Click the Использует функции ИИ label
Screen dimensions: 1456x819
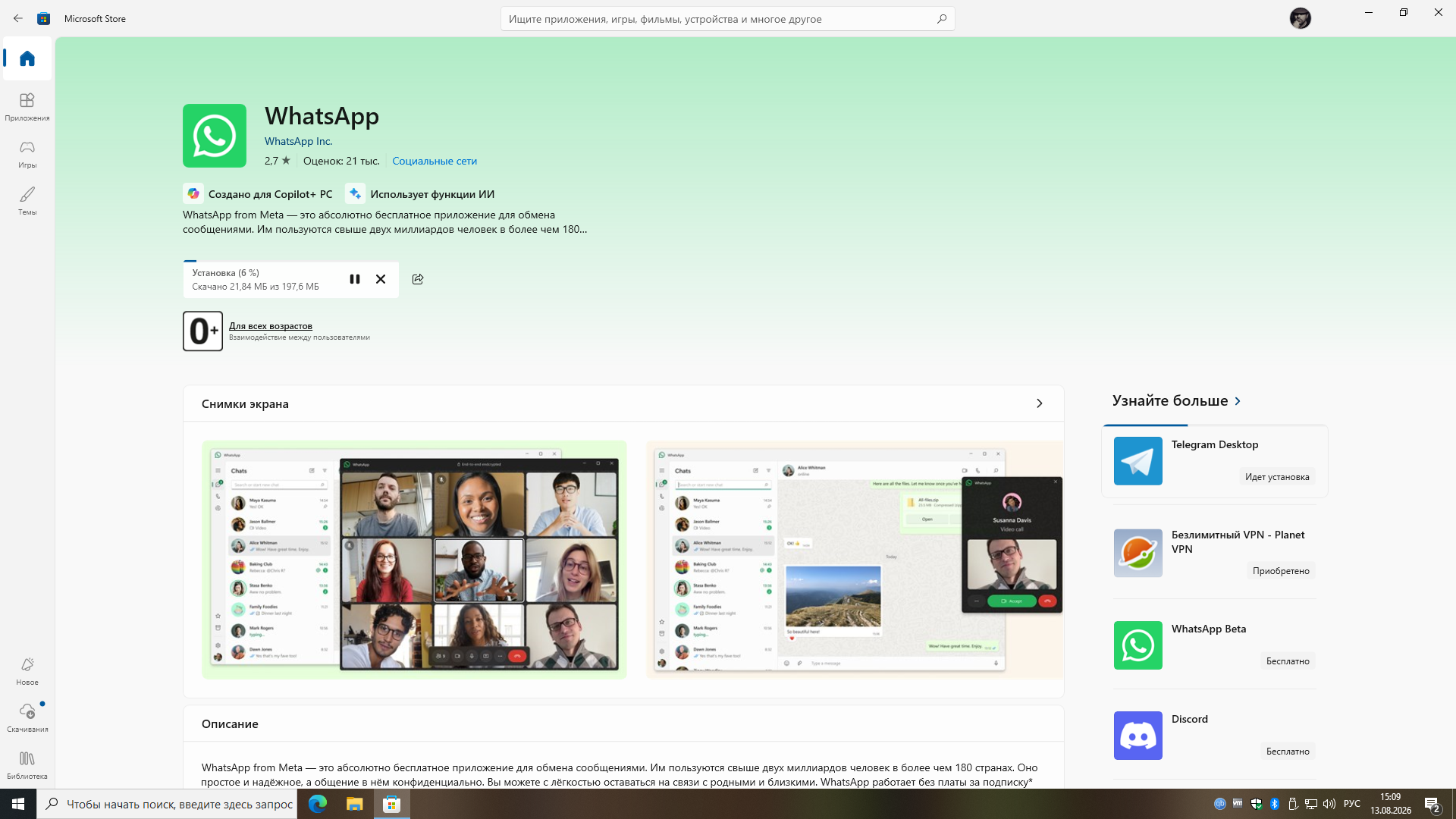pos(432,194)
